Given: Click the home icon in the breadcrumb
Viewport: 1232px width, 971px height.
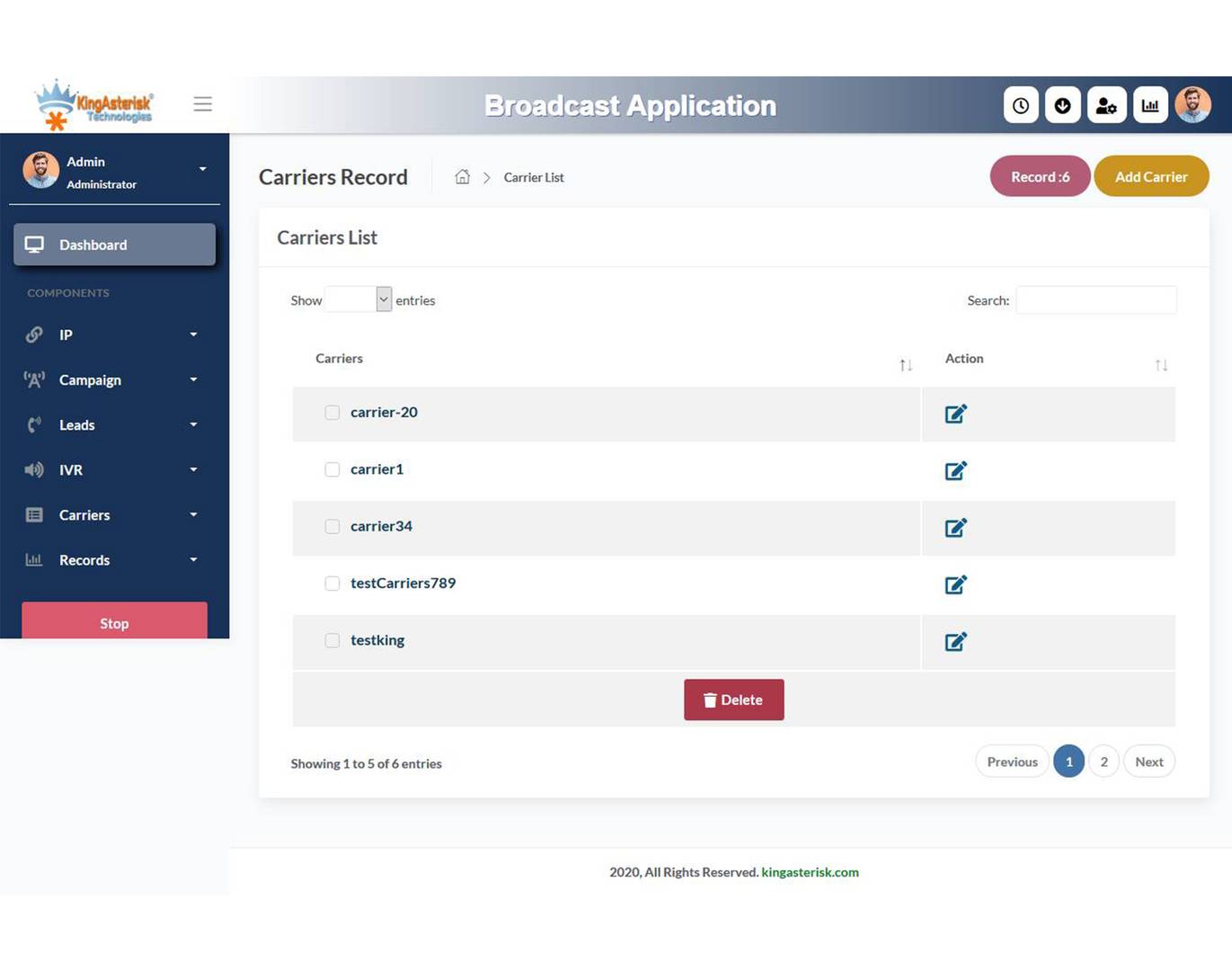Looking at the screenshot, I should [x=463, y=176].
